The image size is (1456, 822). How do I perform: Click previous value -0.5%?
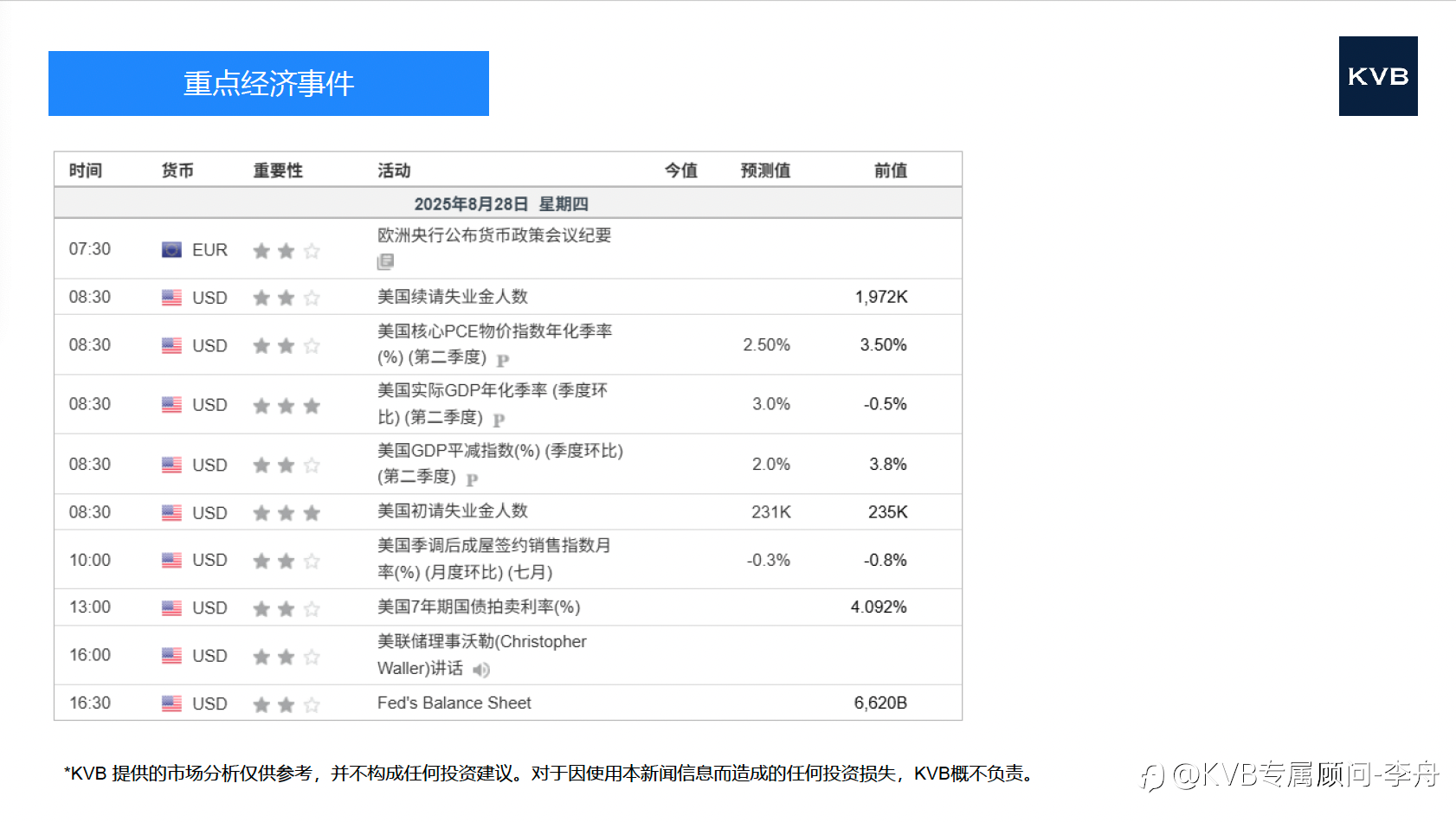coord(886,404)
